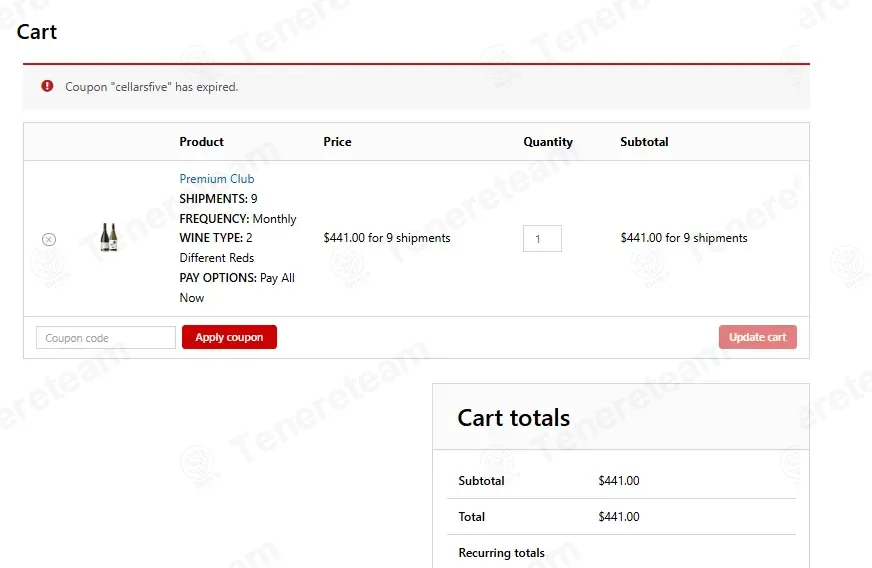Select the Product column header

[x=201, y=142]
